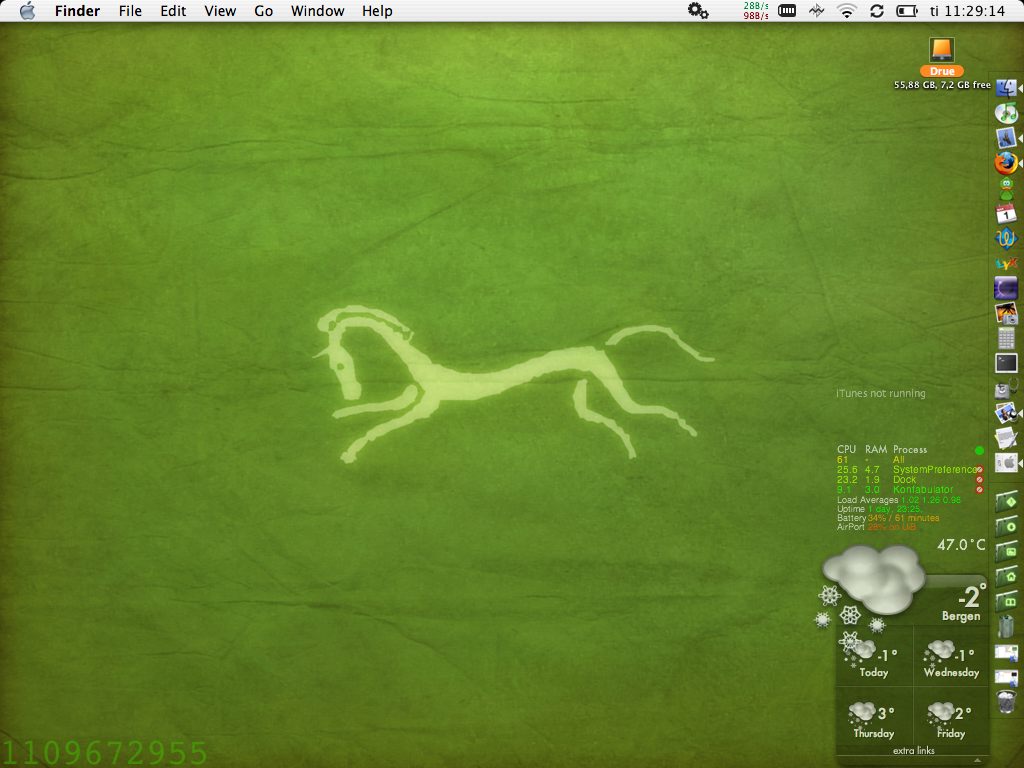Click the activity waveform menu extra
Viewport: 1024px width, 768px height.
click(x=816, y=10)
